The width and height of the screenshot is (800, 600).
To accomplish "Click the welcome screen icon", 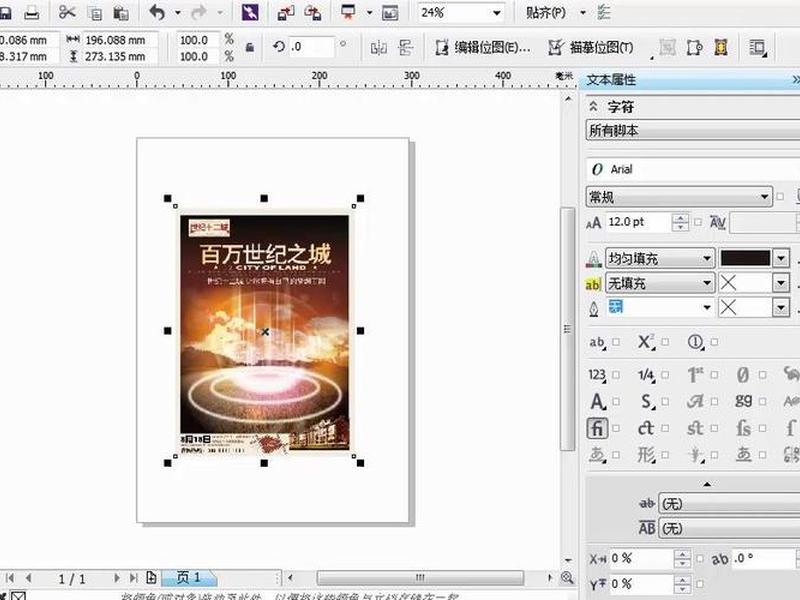I will (390, 13).
